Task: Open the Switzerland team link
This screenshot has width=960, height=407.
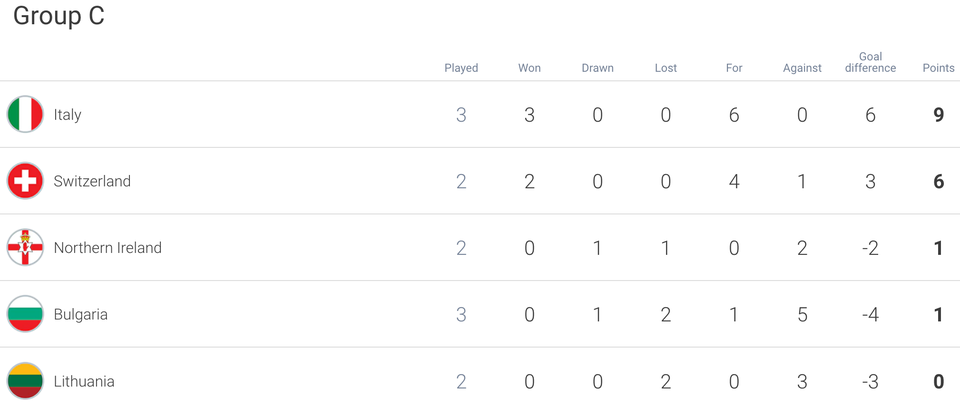Action: pyautogui.click(x=92, y=181)
